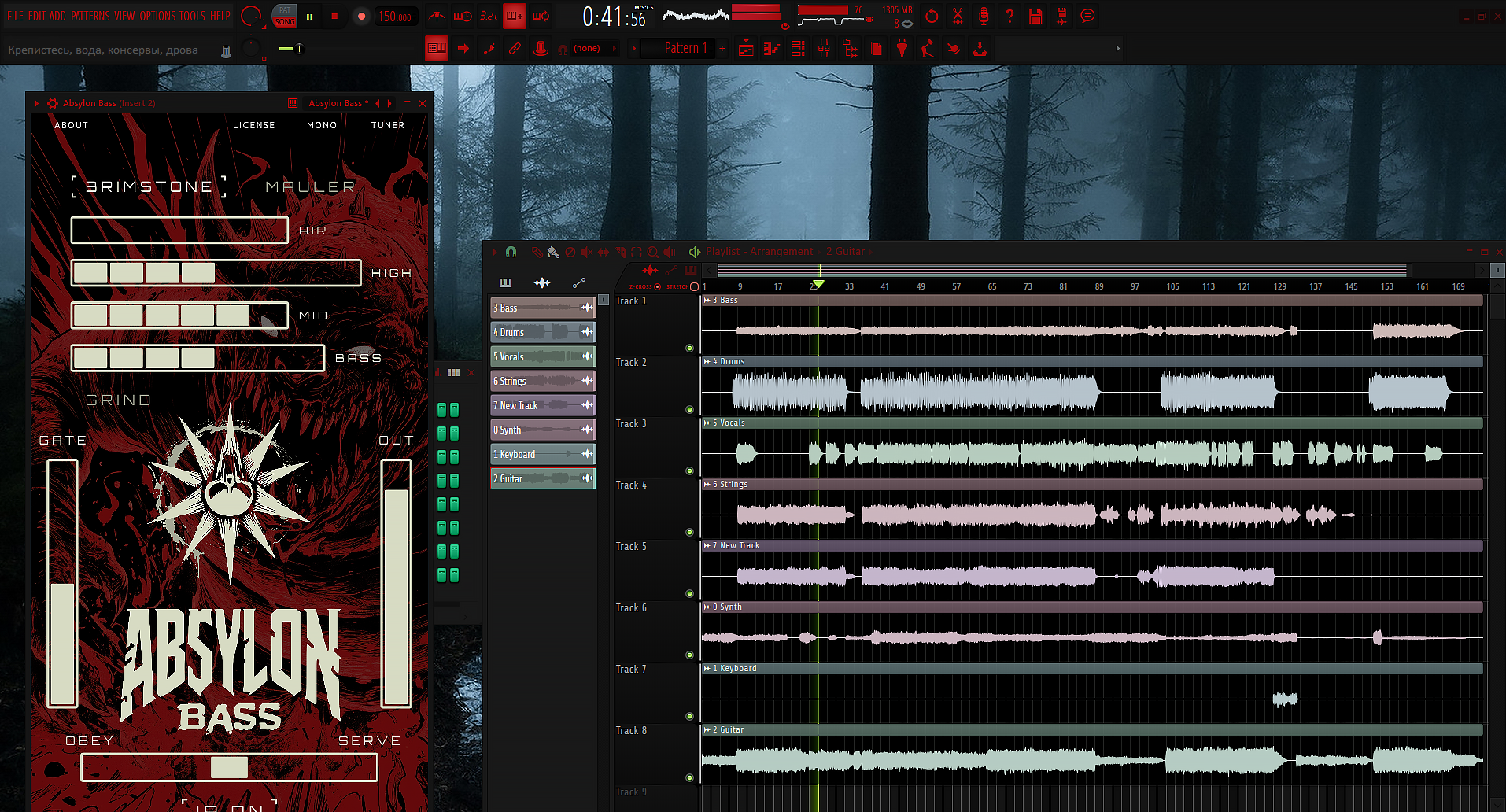
Task: Open the Playlist window options arrow
Action: 495,252
